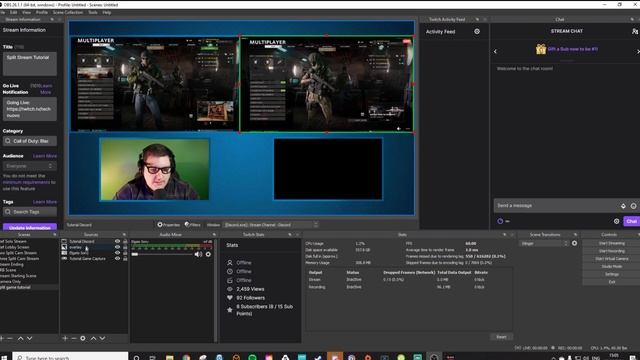
Task: Remove selected source with minus icon
Action: 74,338
